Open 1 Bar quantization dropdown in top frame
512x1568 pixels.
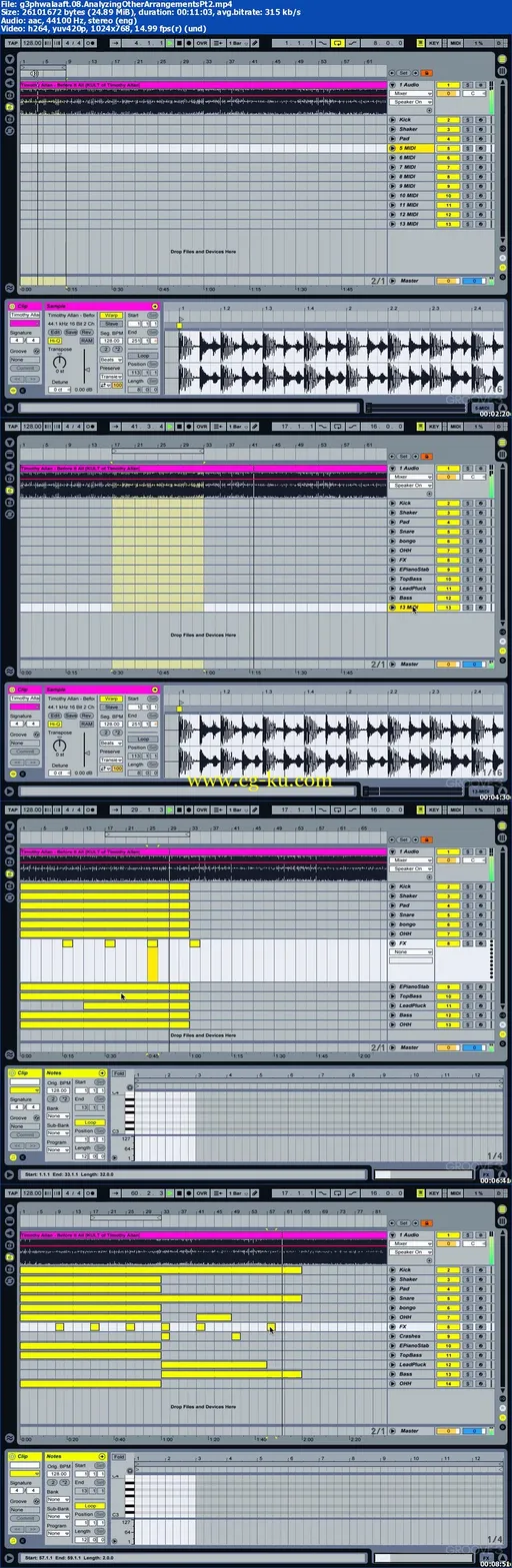tap(237, 44)
